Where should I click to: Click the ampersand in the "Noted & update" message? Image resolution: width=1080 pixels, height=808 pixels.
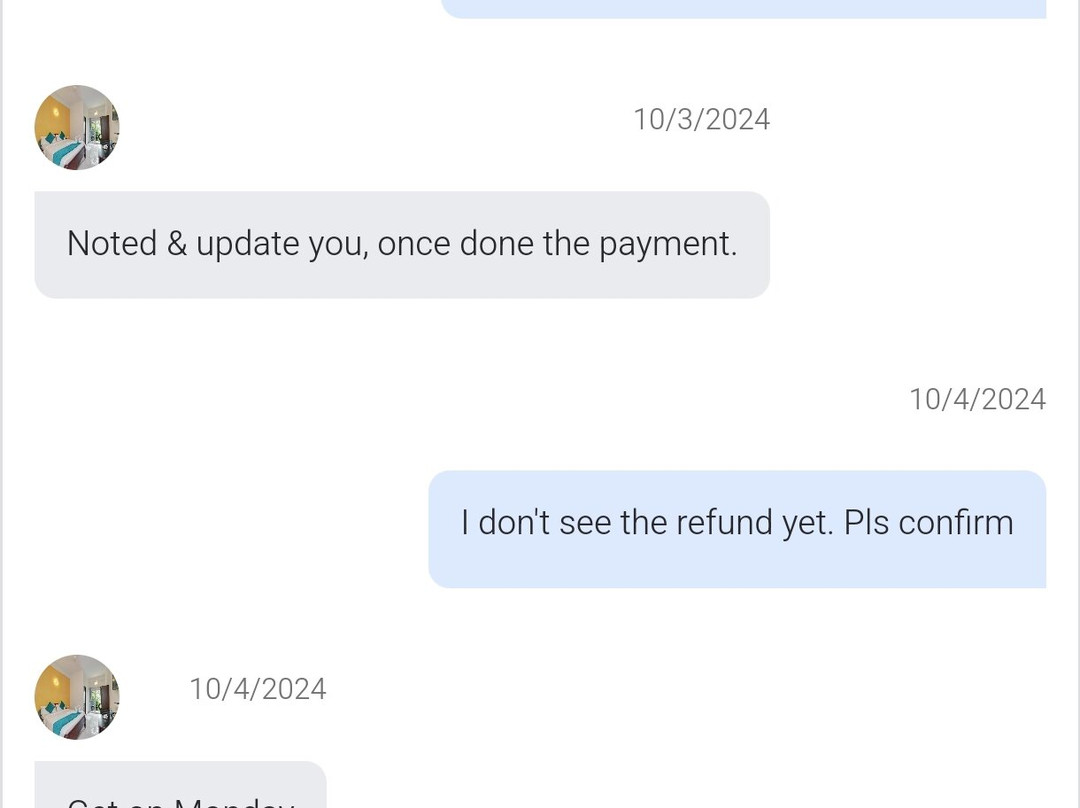click(177, 244)
